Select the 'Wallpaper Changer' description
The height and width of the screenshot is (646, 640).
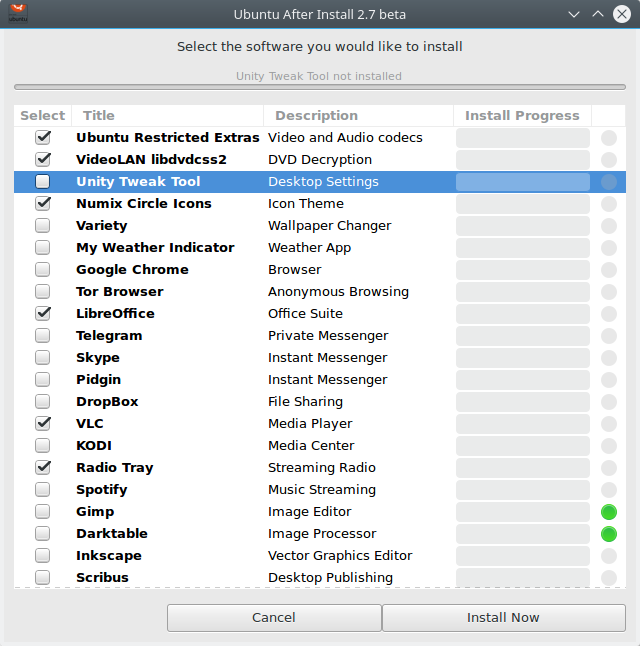[329, 226]
